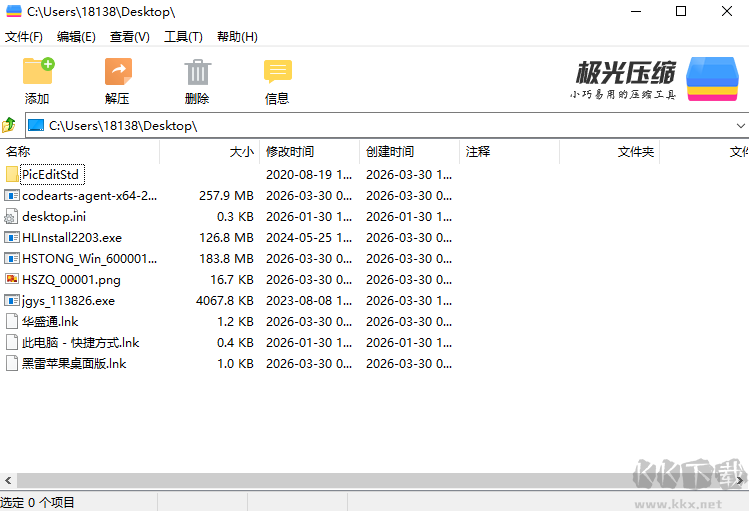Expand the address path dropdown arrow
Image resolution: width=749 pixels, height=511 pixels.
click(740, 126)
